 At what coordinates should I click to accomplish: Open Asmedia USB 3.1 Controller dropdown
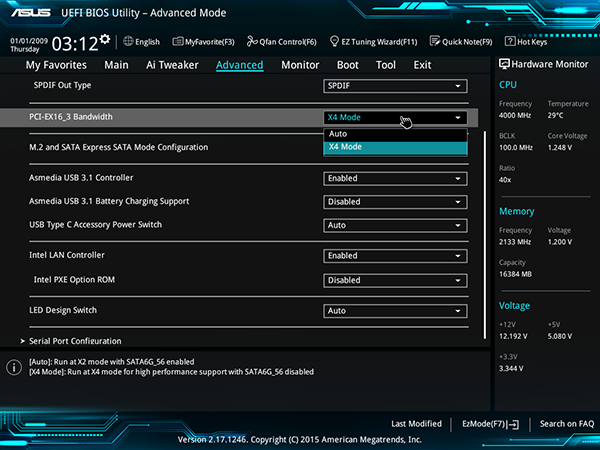395,179
